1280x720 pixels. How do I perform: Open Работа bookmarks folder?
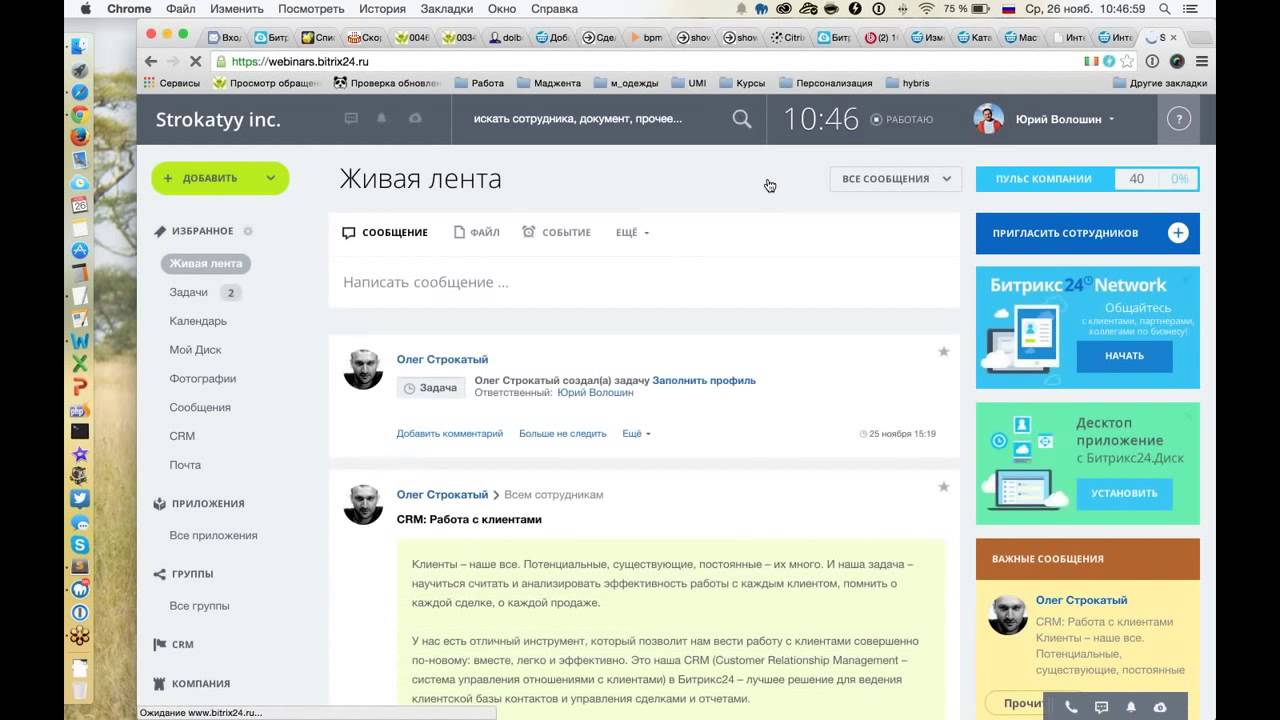[x=479, y=83]
